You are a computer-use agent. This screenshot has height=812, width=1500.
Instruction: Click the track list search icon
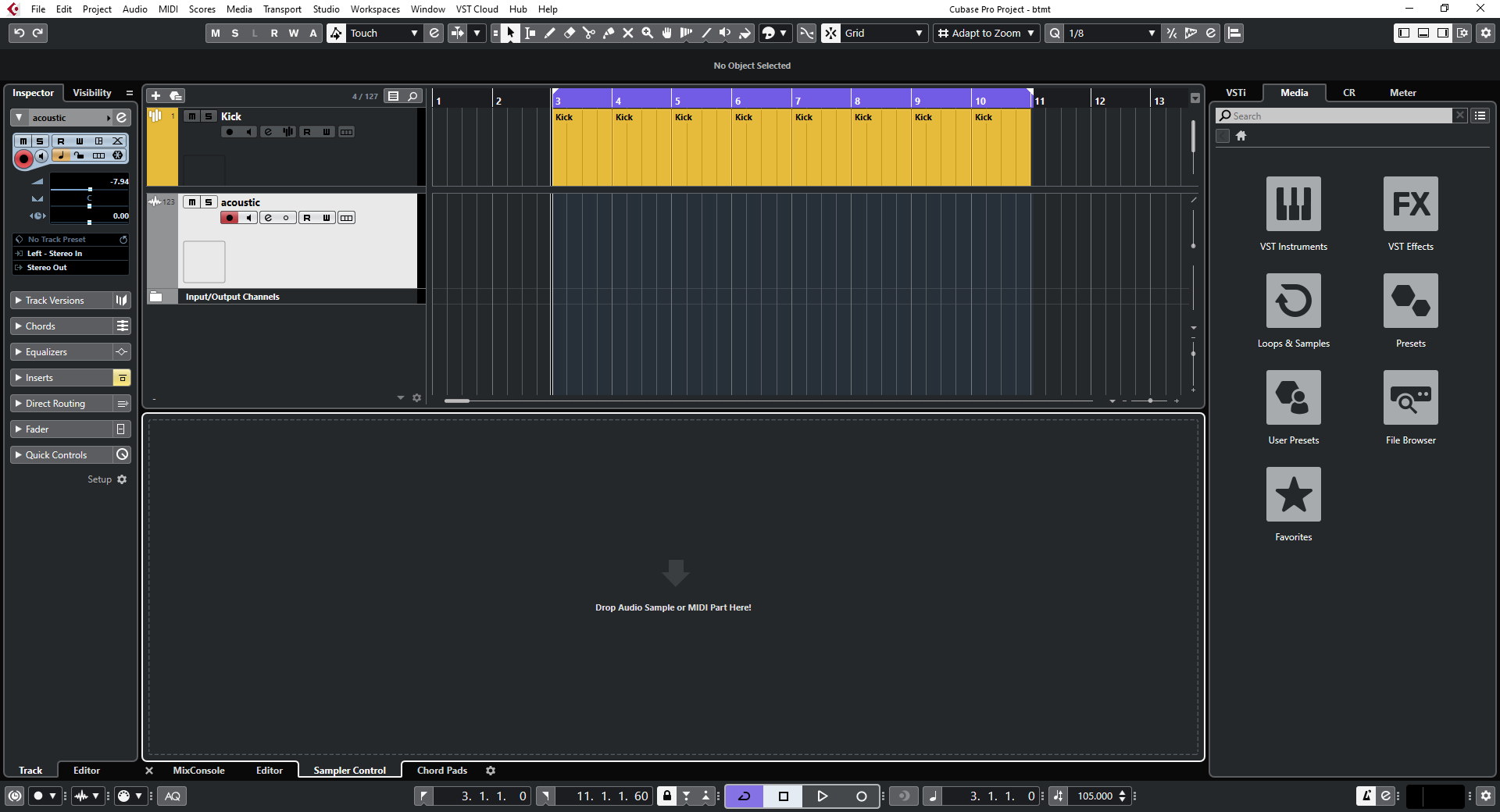(412, 96)
